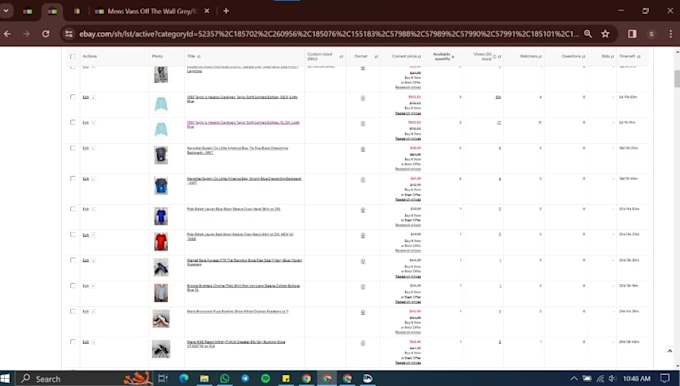This screenshot has height=386, width=680.
Task: Close the Mens Vans Off The Wall tab
Action: [x=207, y=11]
